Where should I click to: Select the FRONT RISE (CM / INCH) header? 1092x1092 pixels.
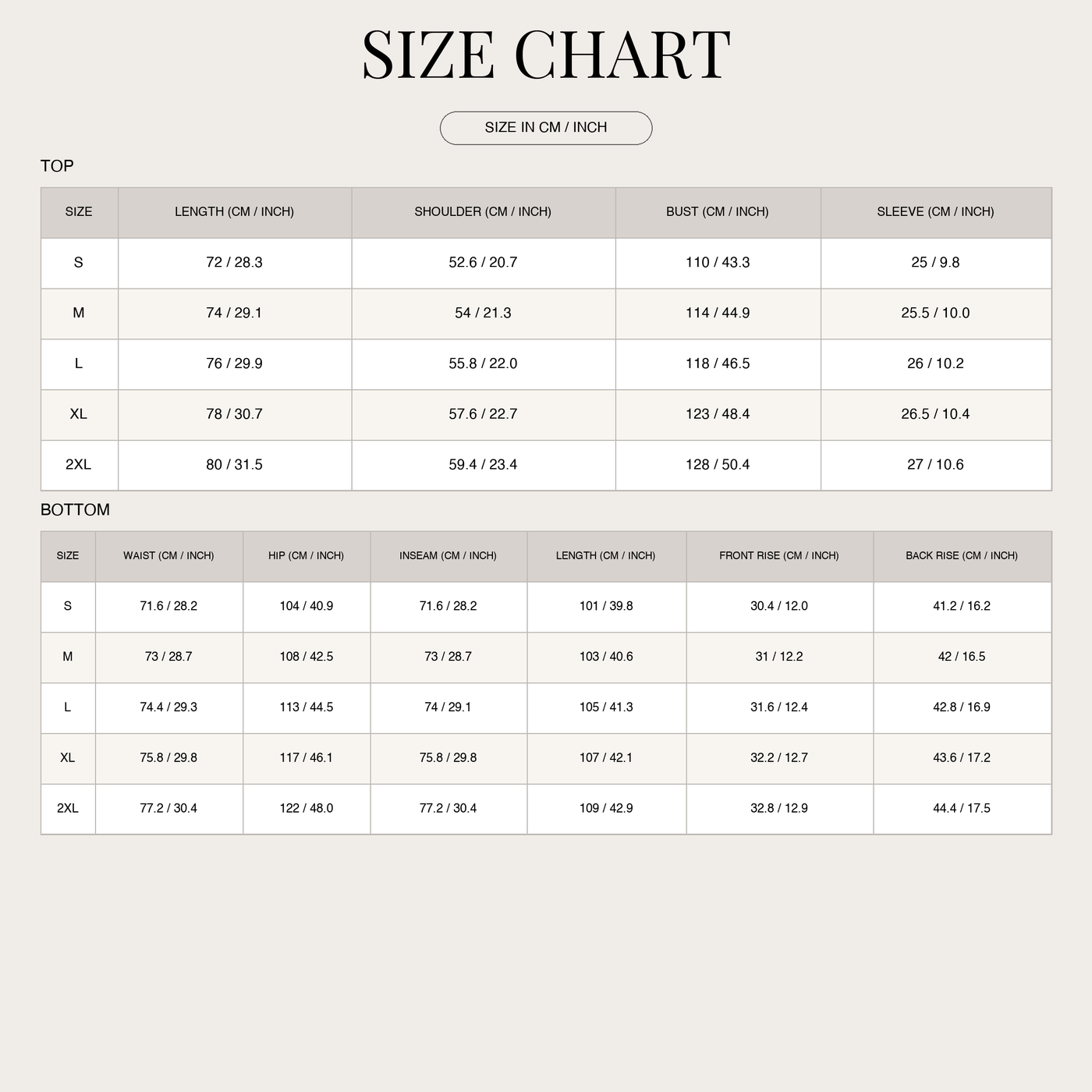(x=779, y=556)
